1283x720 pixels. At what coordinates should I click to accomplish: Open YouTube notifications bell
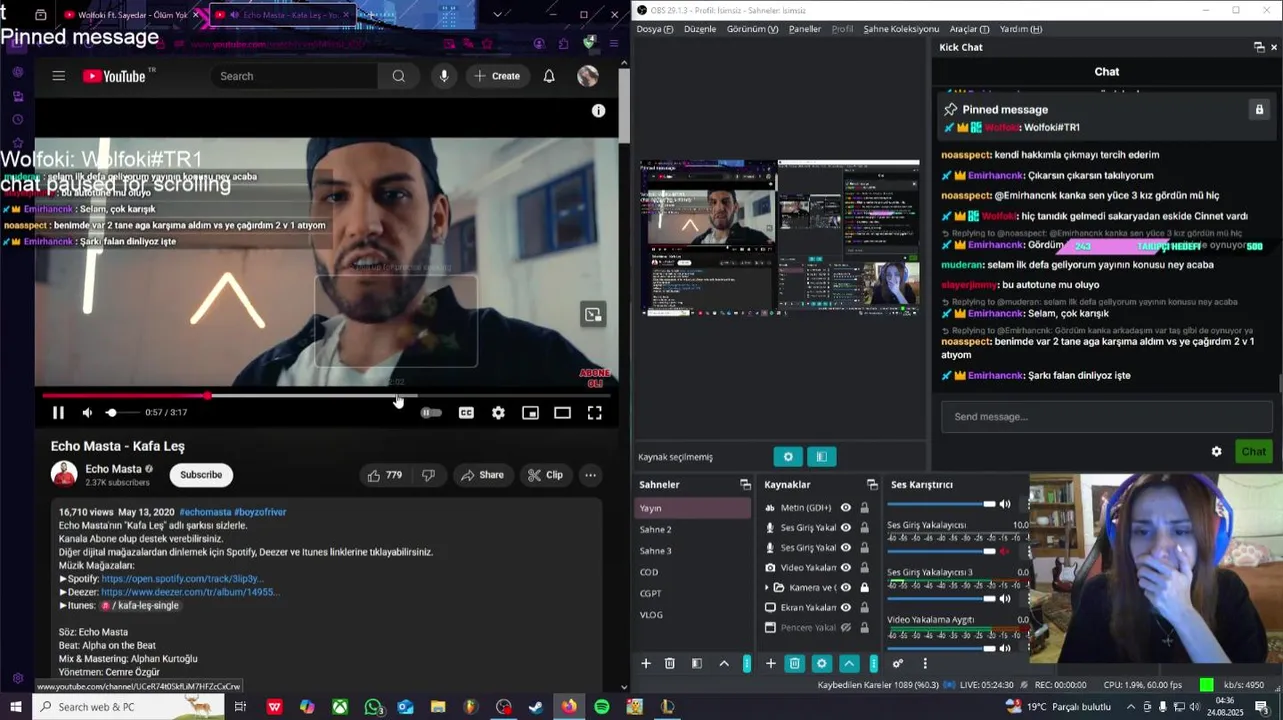(x=549, y=76)
